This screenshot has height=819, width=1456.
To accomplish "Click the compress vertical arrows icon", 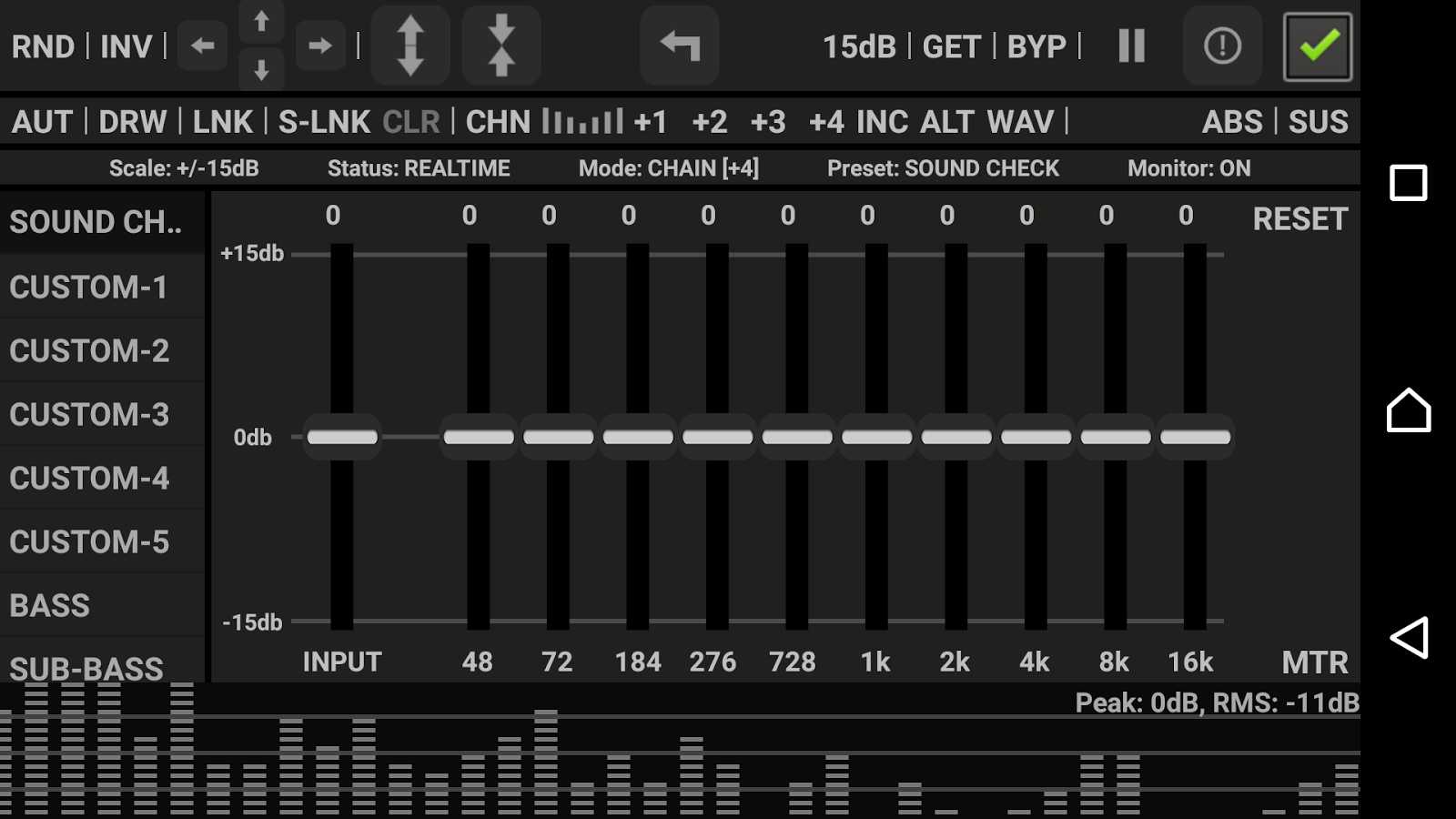I will (501, 45).
